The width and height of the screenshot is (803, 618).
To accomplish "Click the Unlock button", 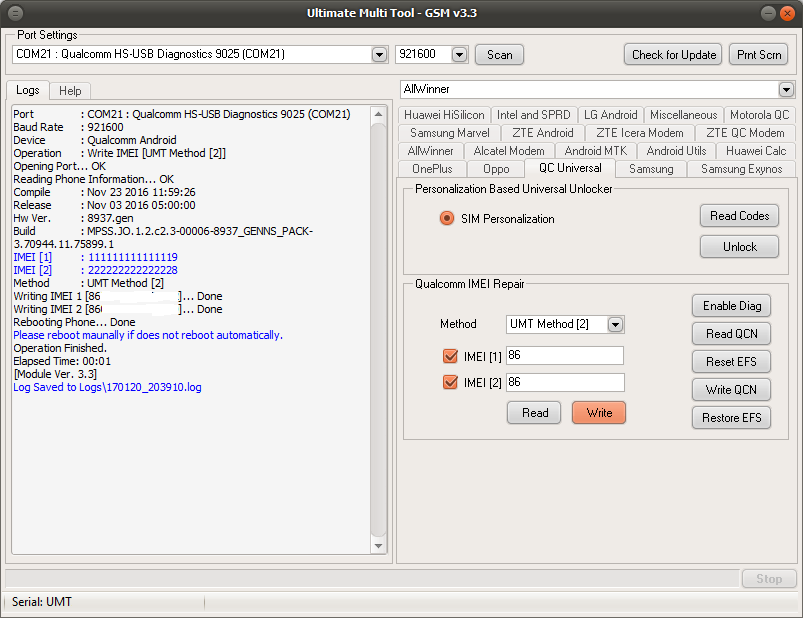I will click(x=739, y=247).
